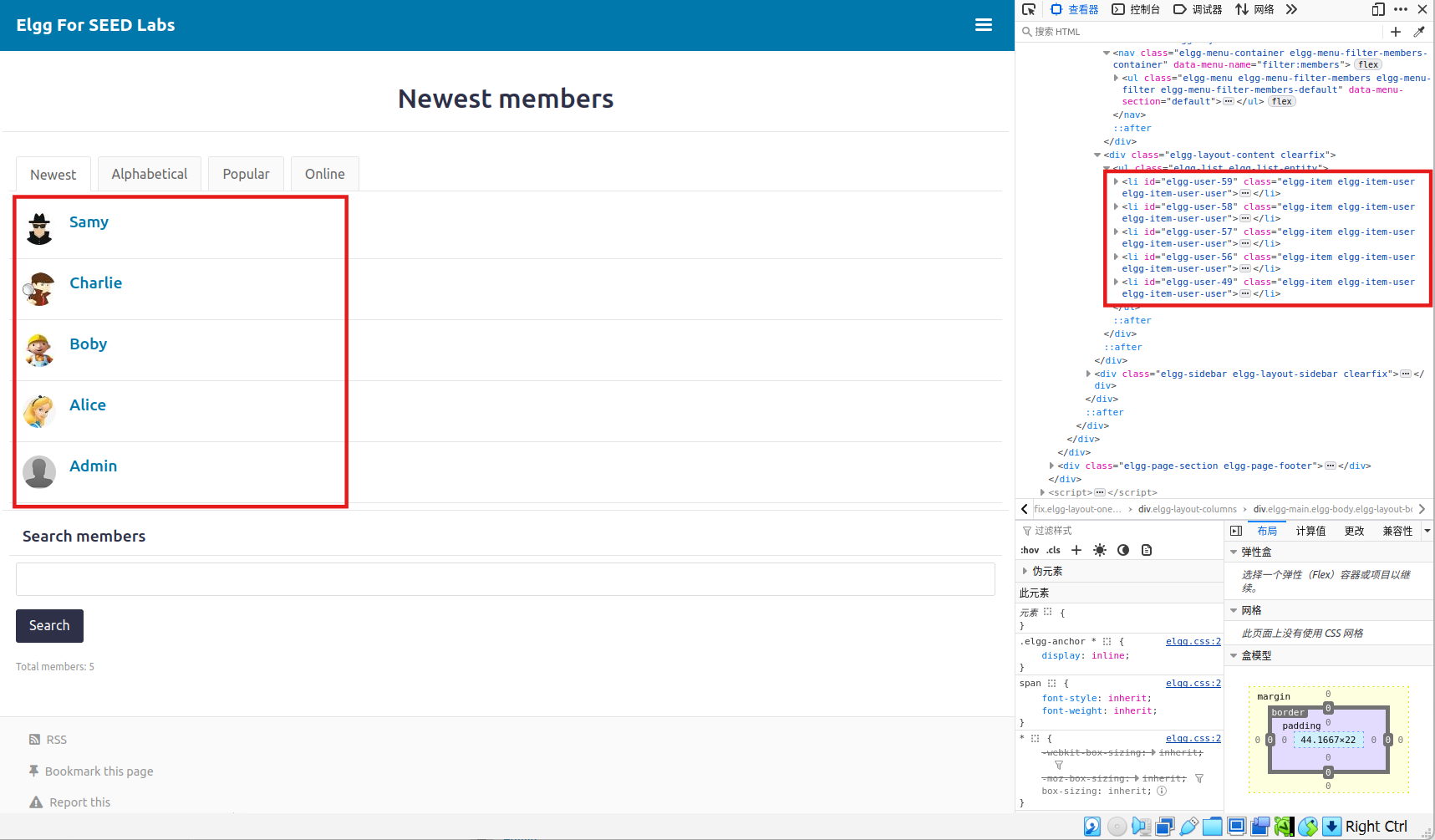Screen dimensions: 1435x840
Task: Click the VirtualBox network status icon
Action: (1165, 827)
